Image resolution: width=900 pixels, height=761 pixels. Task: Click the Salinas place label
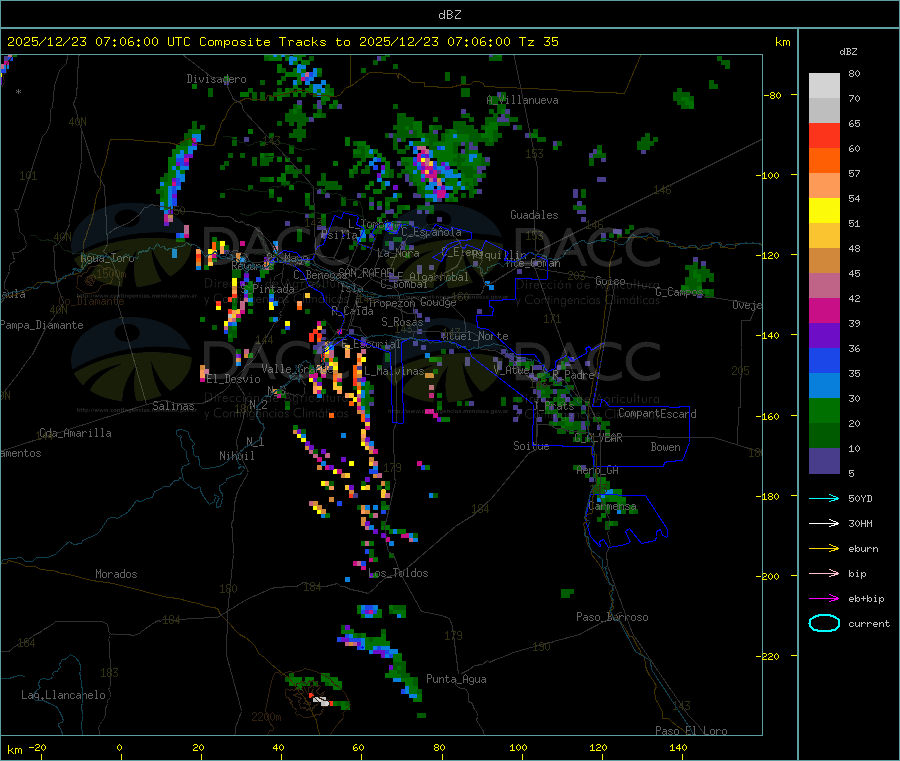[173, 406]
